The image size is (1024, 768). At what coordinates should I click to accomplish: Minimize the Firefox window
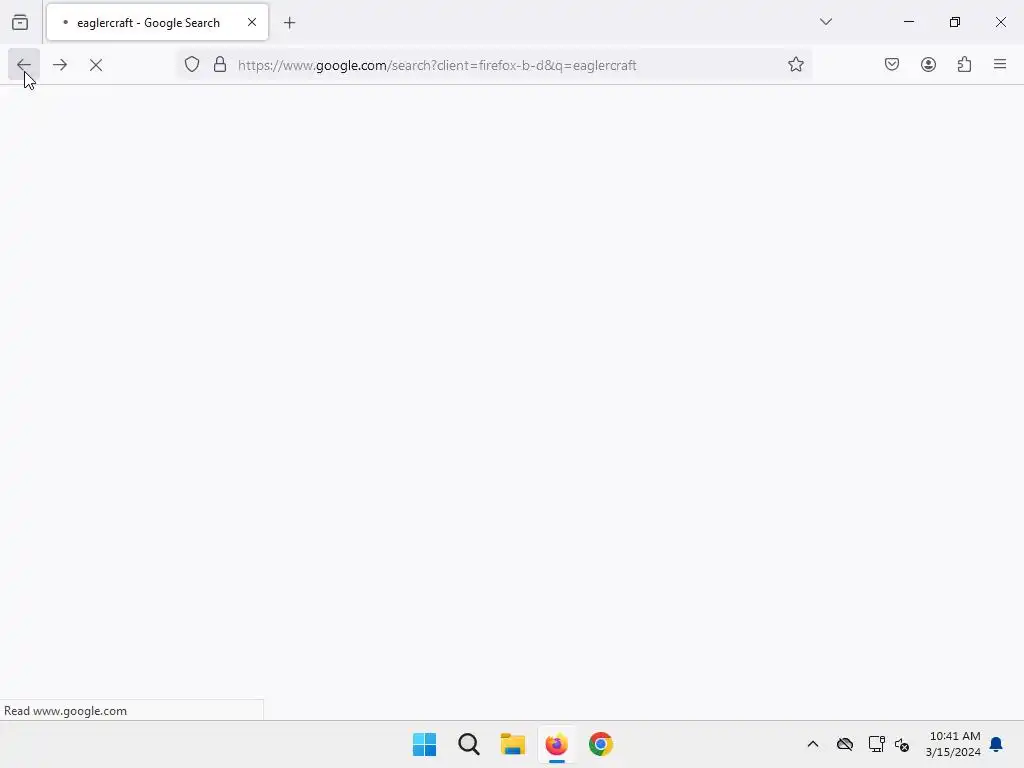(908, 22)
